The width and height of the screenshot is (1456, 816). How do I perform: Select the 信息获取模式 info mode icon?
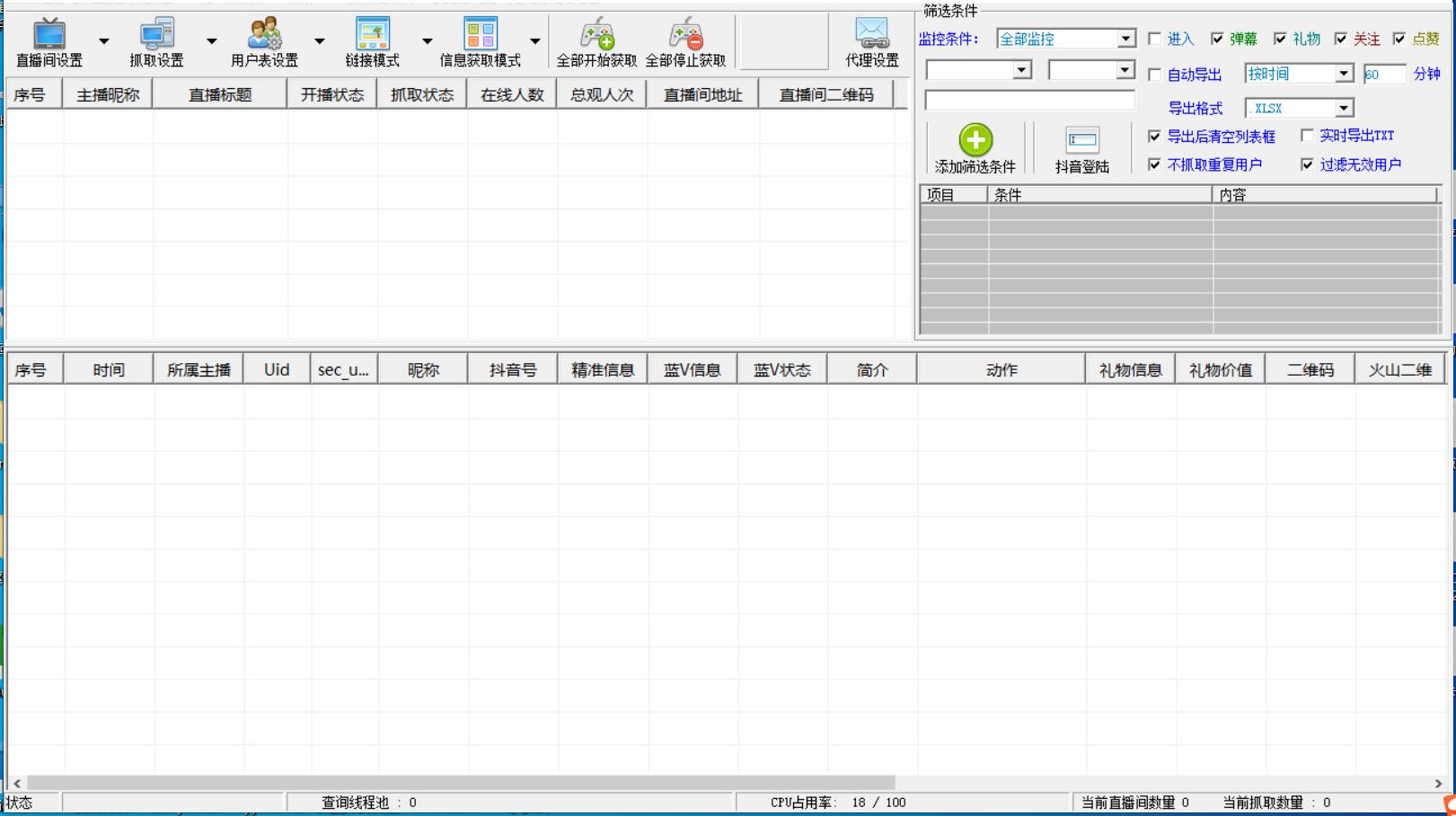[x=480, y=34]
